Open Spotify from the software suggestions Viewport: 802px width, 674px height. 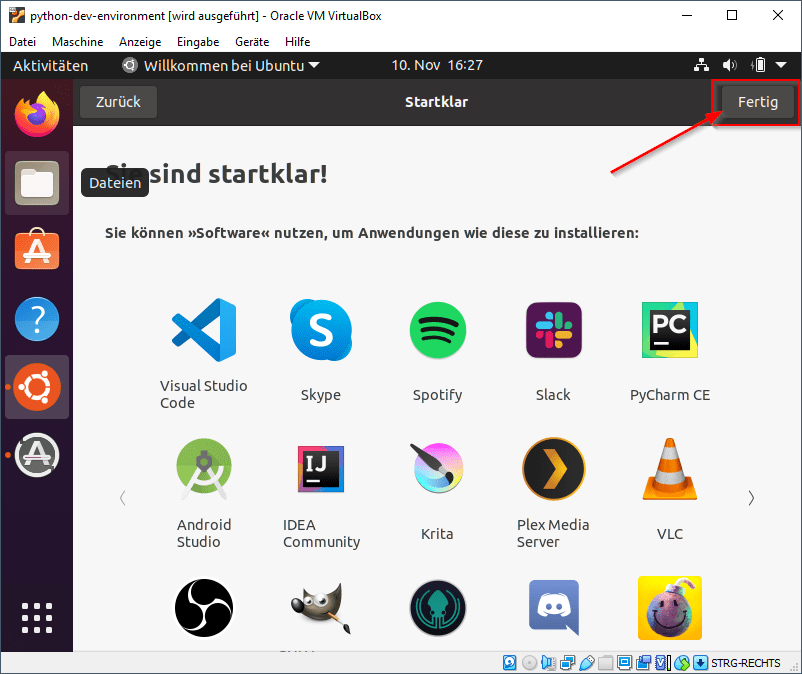click(x=437, y=330)
